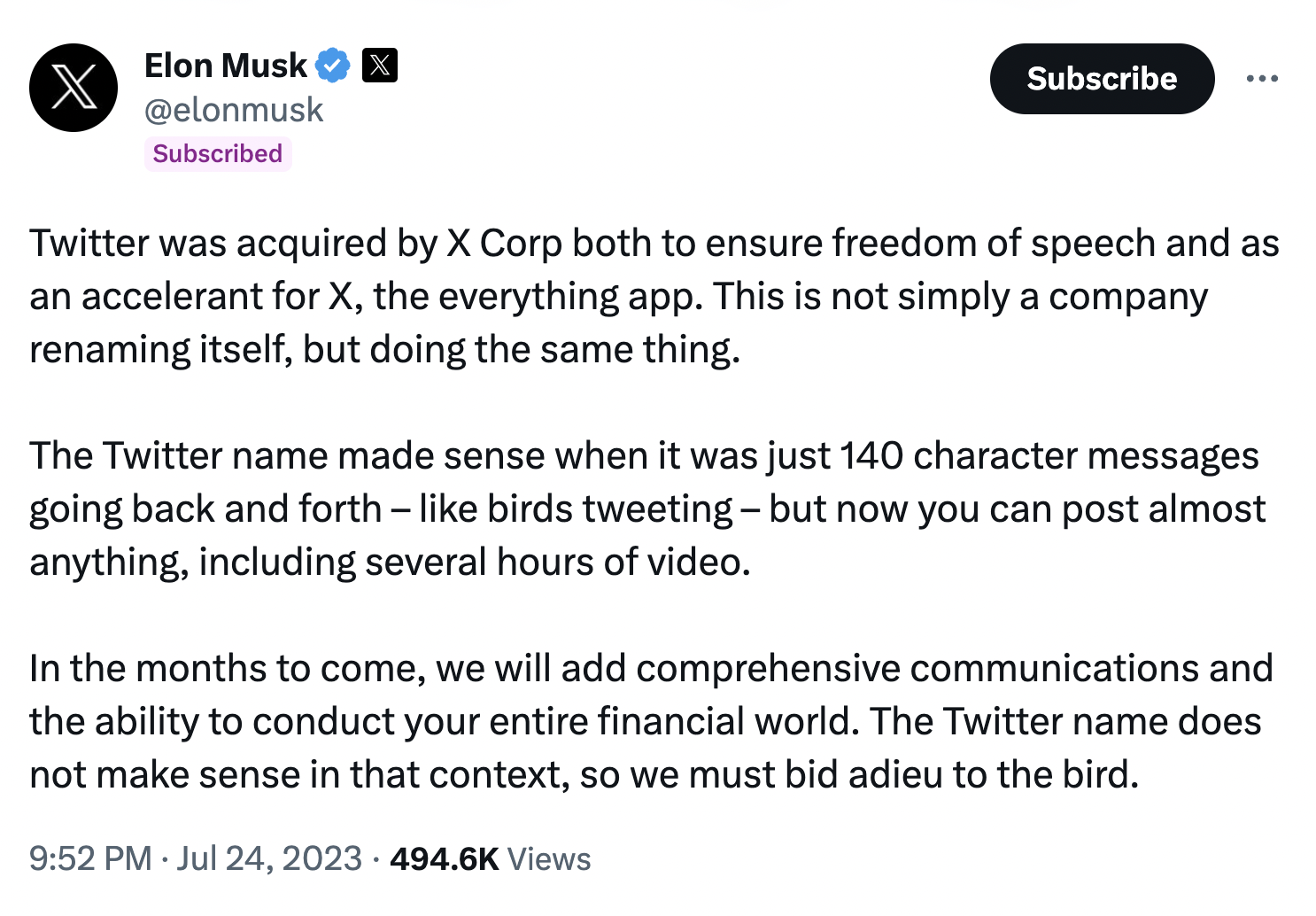Open the three-dot more options menu
Screen dimensions: 1316x916
(1261, 79)
